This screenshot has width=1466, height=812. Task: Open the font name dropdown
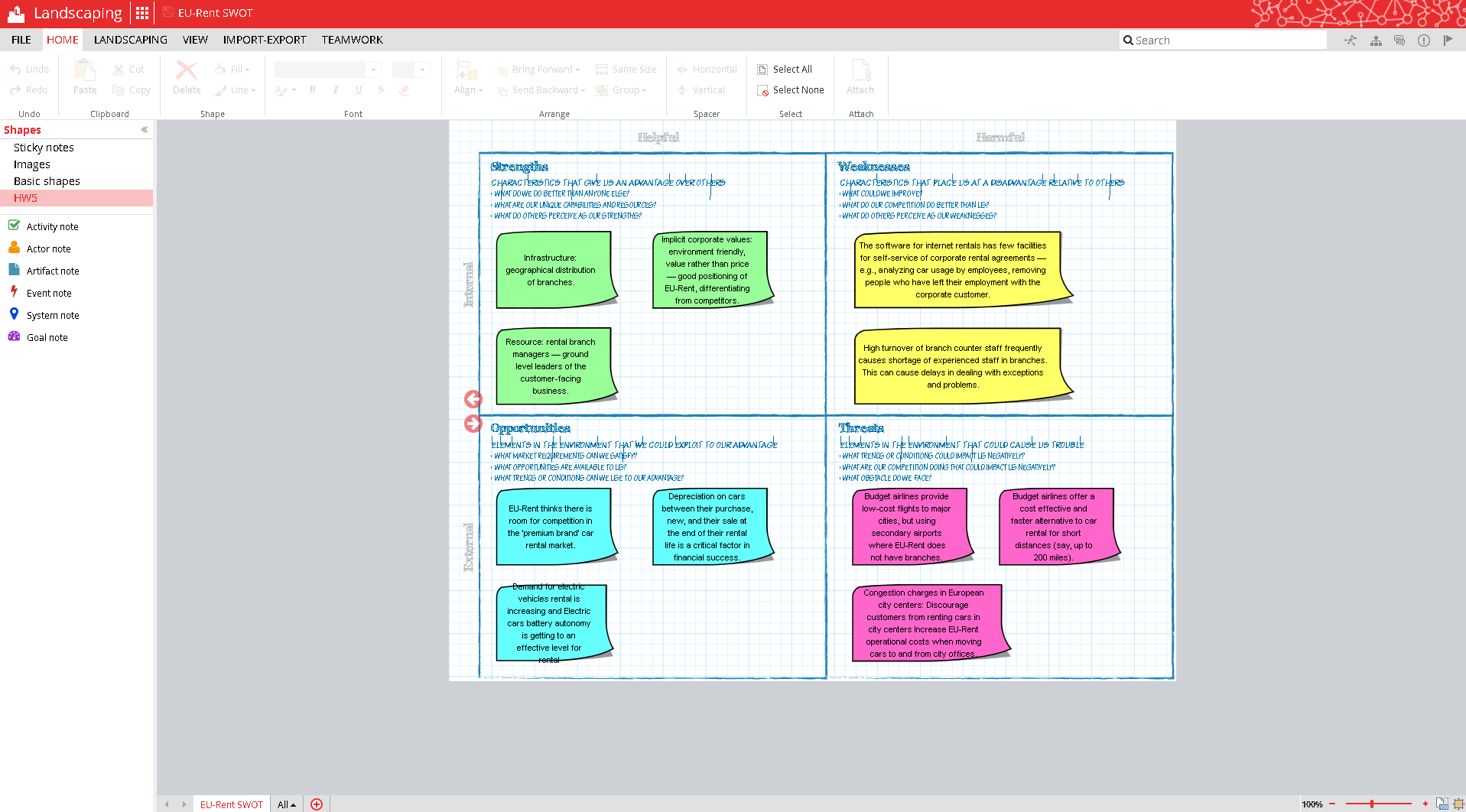point(374,70)
